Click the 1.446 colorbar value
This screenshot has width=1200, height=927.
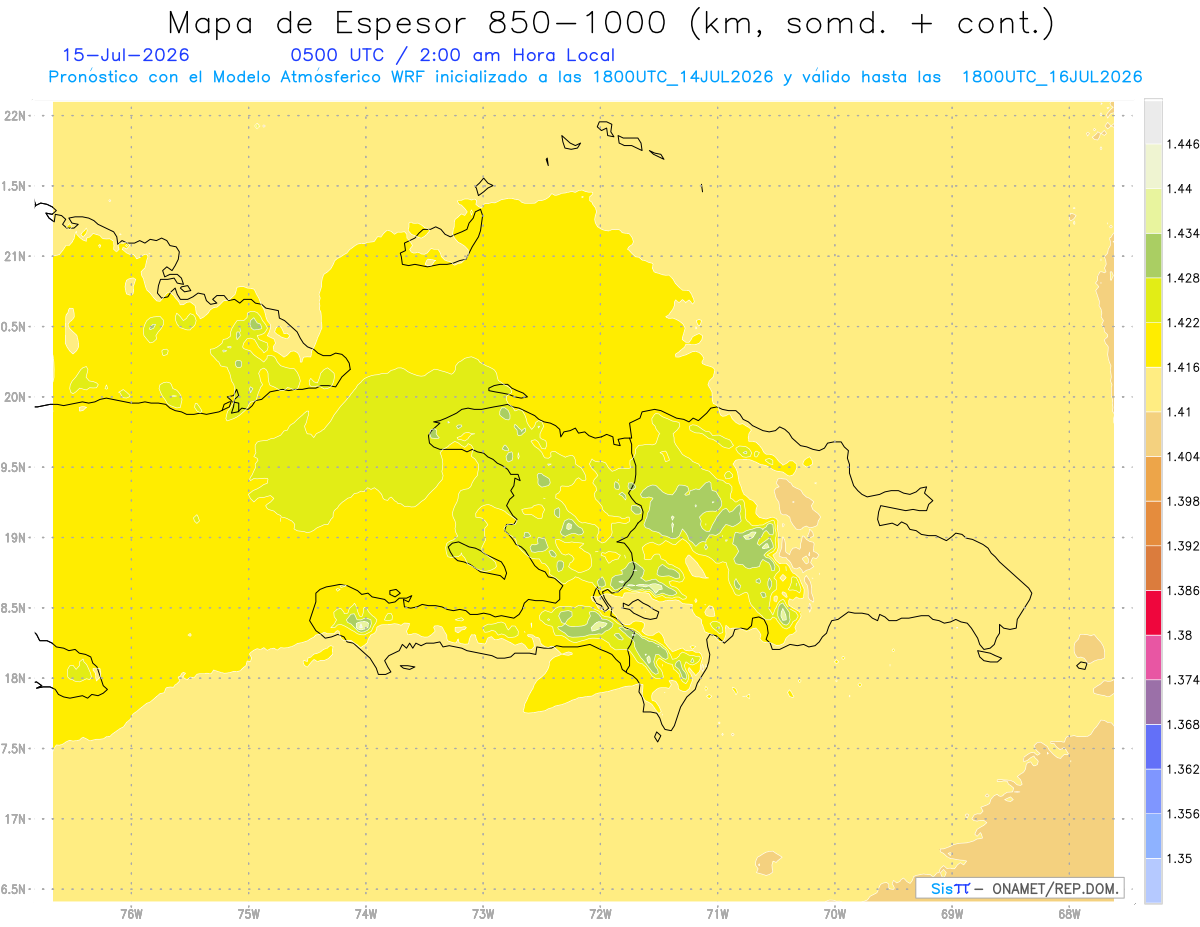[x=1183, y=144]
